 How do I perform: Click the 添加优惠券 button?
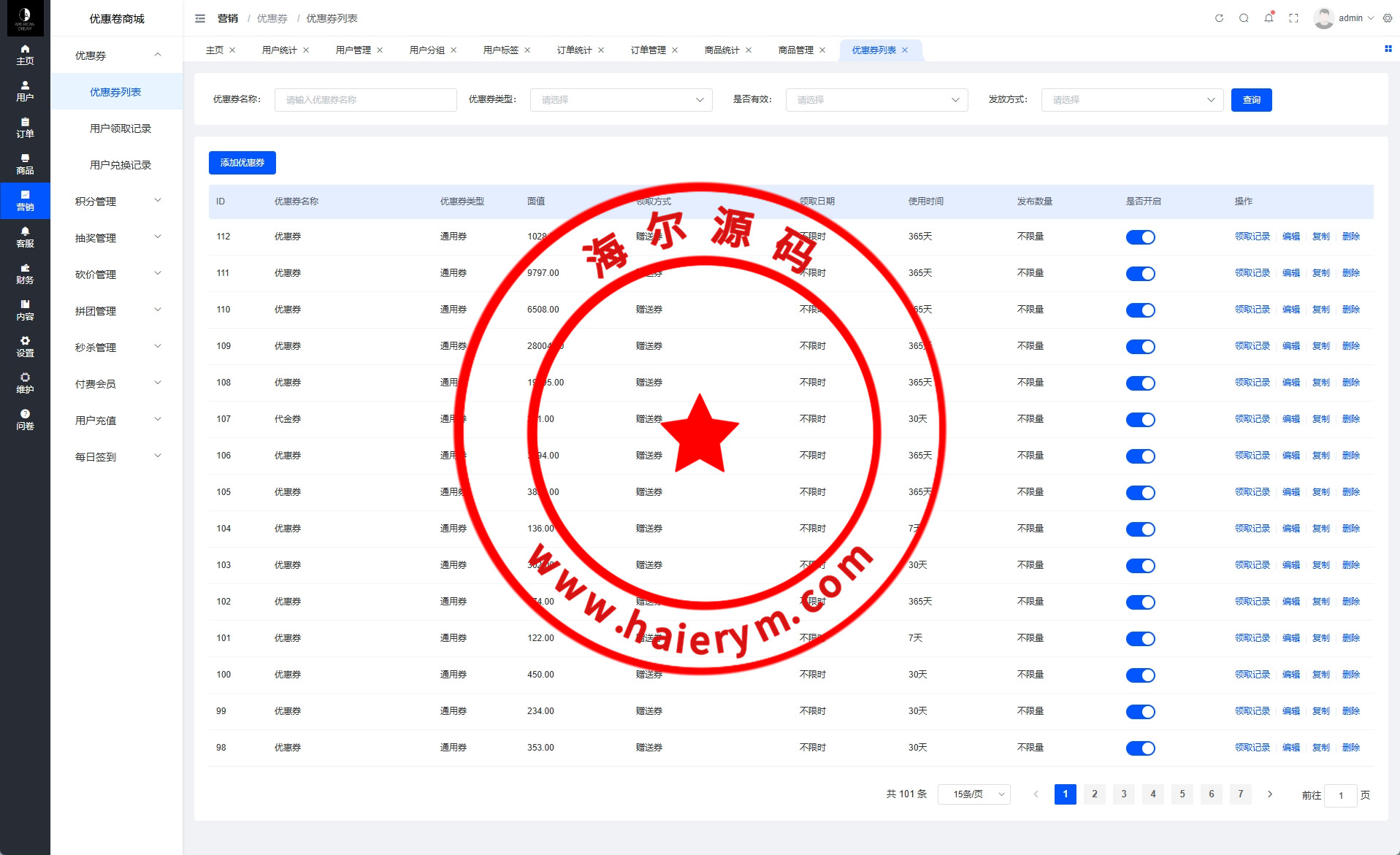click(x=242, y=163)
